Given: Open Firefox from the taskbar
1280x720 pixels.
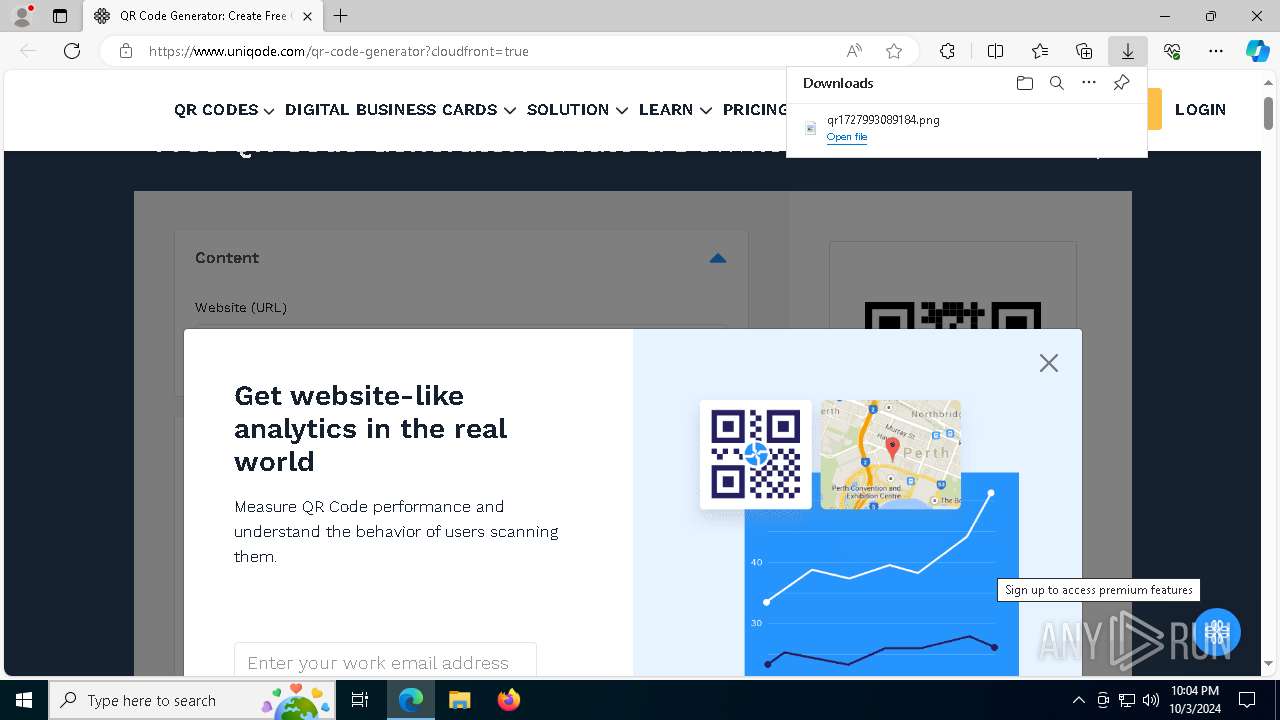Looking at the screenshot, I should (x=508, y=700).
